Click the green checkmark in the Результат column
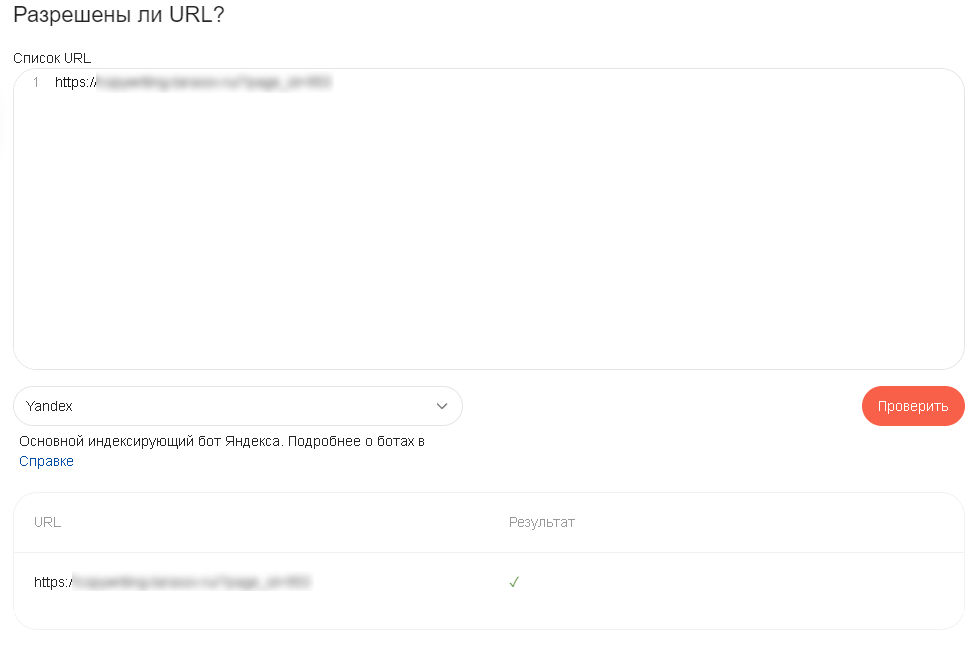Image resolution: width=976 pixels, height=648 pixels. click(x=514, y=582)
